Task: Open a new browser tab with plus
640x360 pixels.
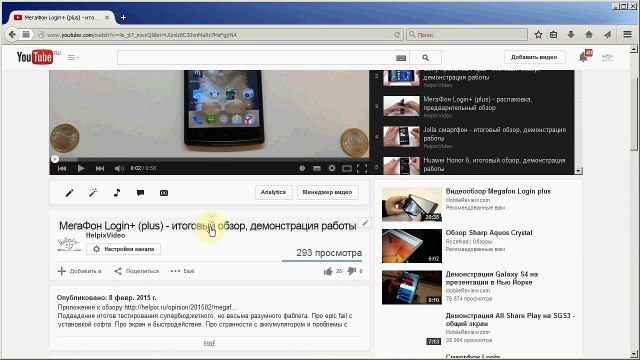Action: [123, 18]
